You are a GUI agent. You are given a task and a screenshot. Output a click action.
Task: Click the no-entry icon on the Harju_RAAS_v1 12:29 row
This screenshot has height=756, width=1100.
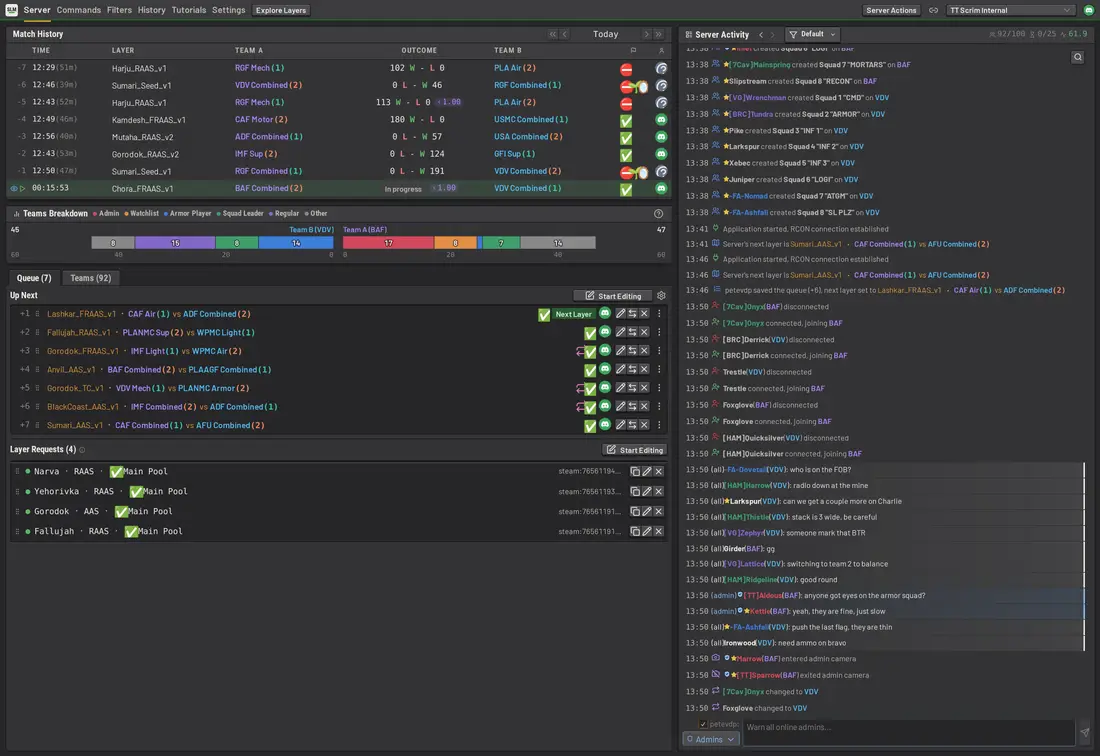pyautogui.click(x=626, y=69)
